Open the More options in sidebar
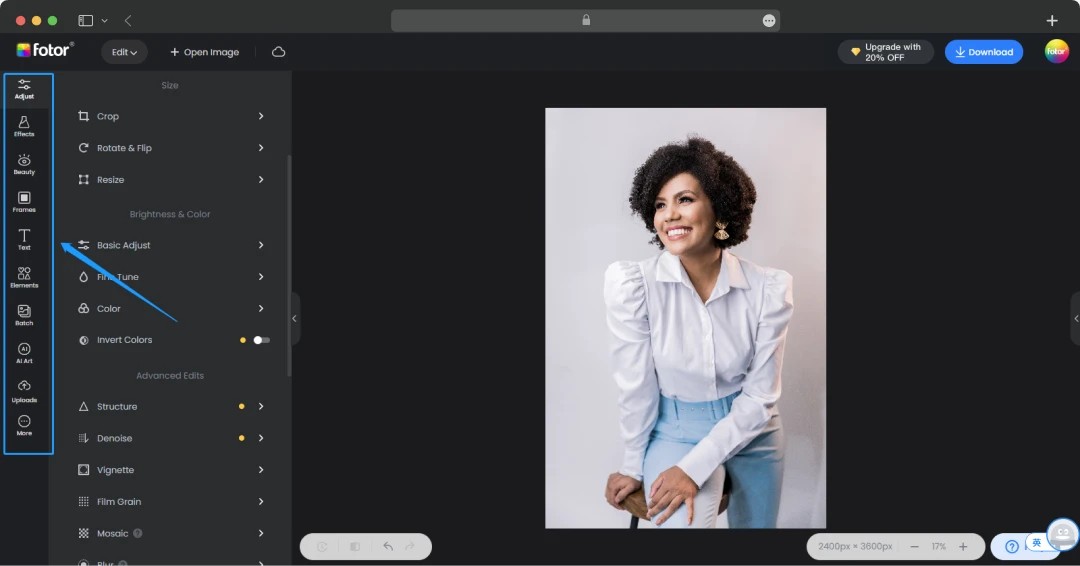 tap(24, 426)
